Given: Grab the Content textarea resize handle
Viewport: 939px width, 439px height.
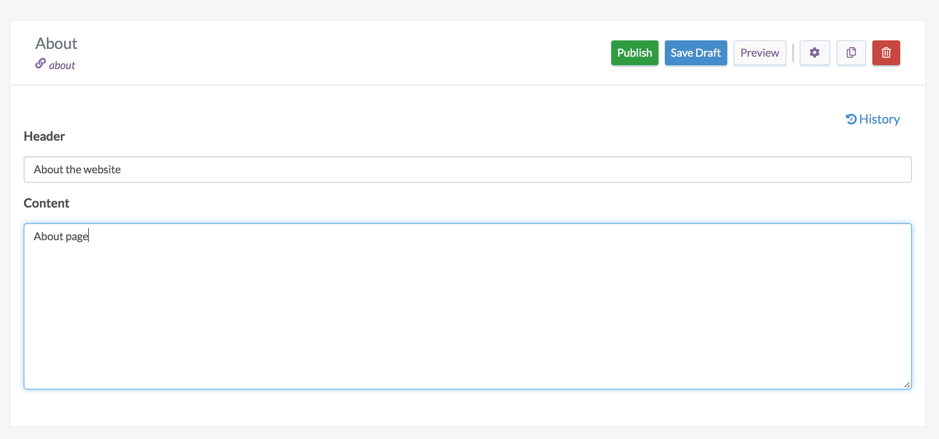Looking at the screenshot, I should tap(906, 384).
